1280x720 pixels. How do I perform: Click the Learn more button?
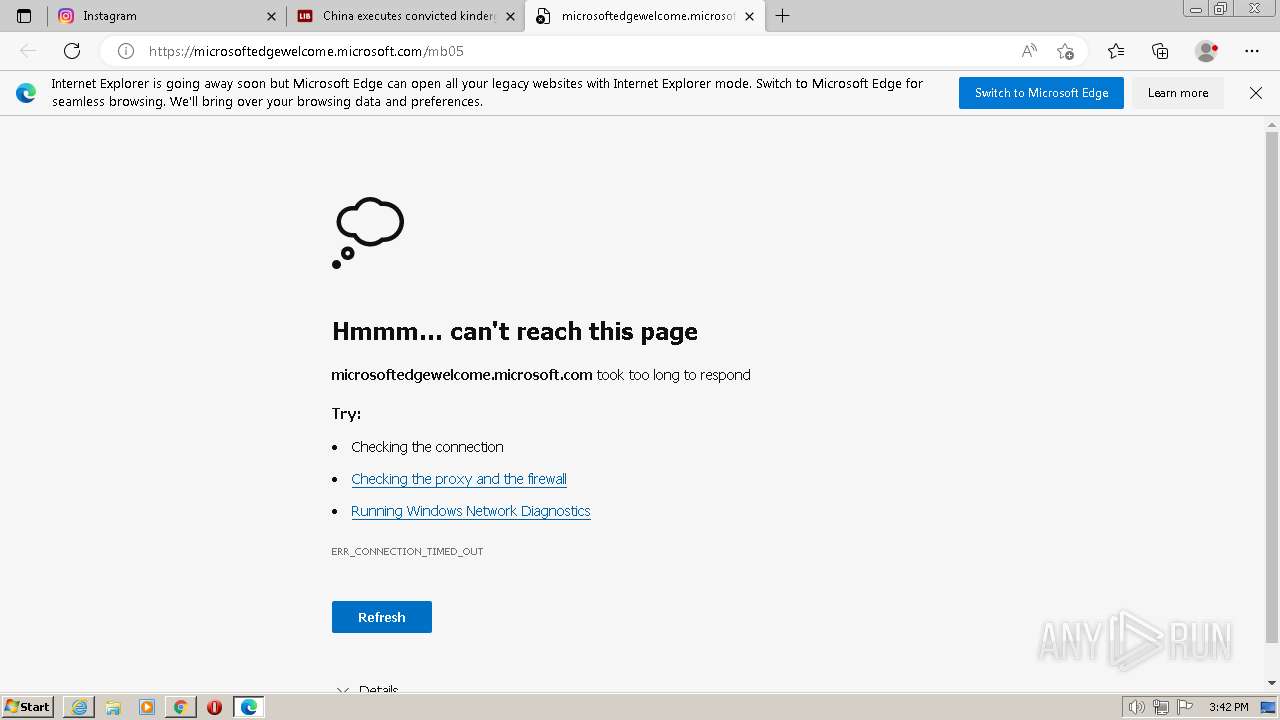(1178, 93)
